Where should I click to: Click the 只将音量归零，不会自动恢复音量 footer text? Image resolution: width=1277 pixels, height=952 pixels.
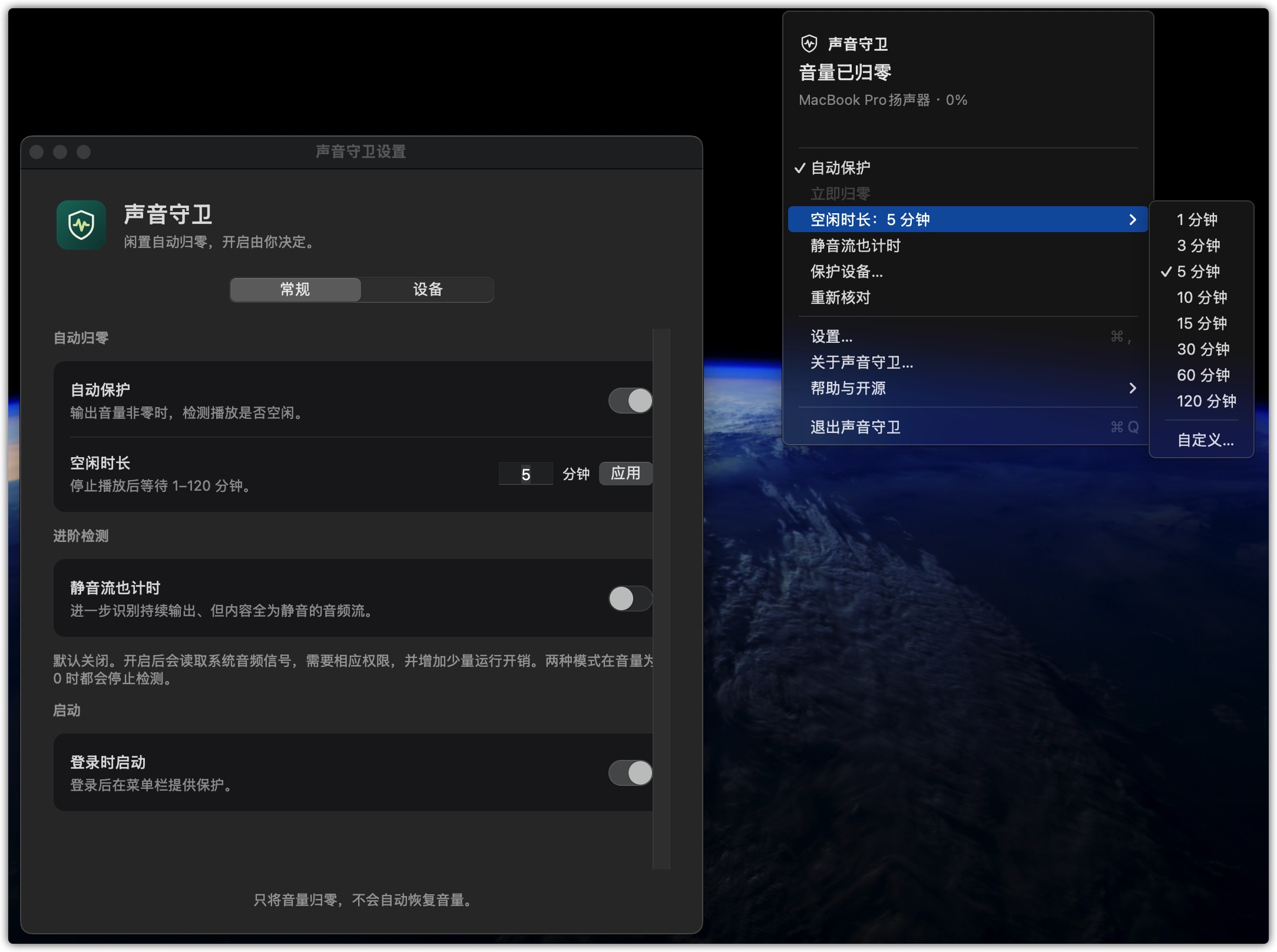coord(362,900)
